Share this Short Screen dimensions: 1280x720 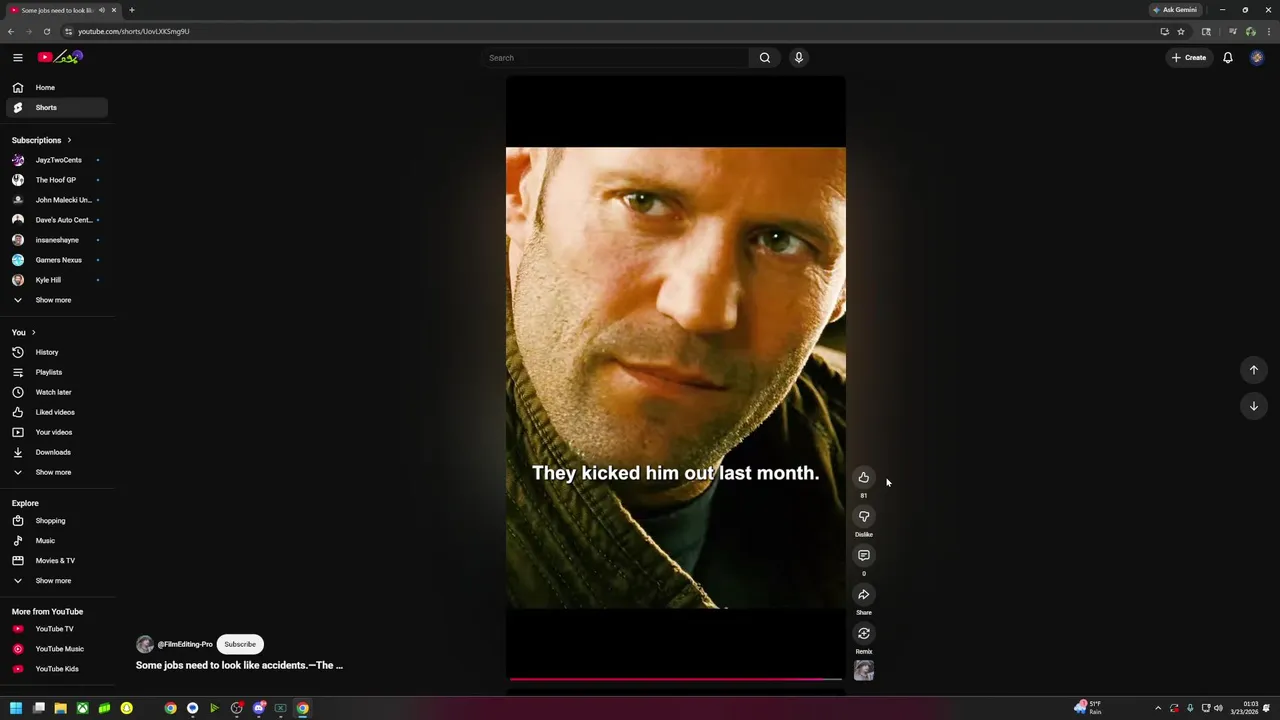[x=864, y=594]
